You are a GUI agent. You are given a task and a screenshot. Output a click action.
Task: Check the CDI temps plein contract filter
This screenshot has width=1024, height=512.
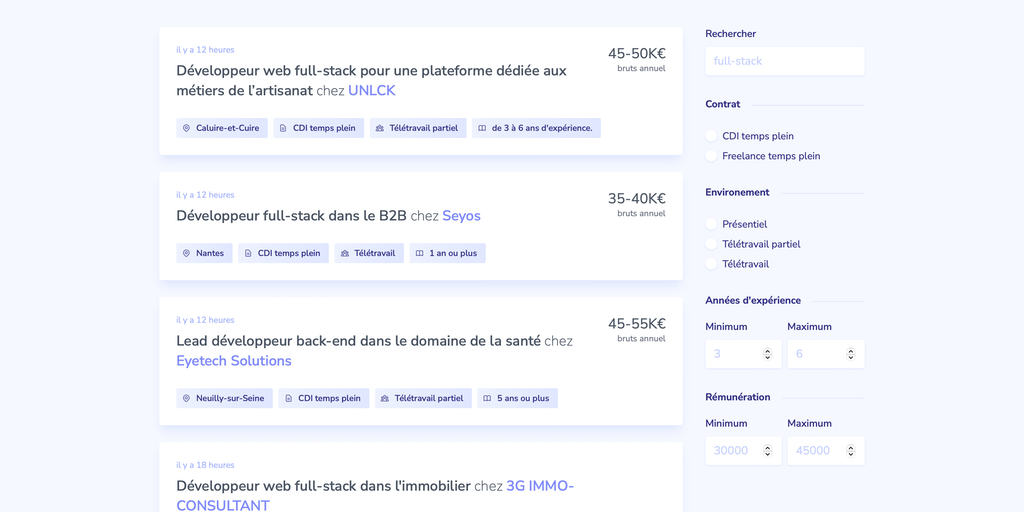click(x=712, y=136)
